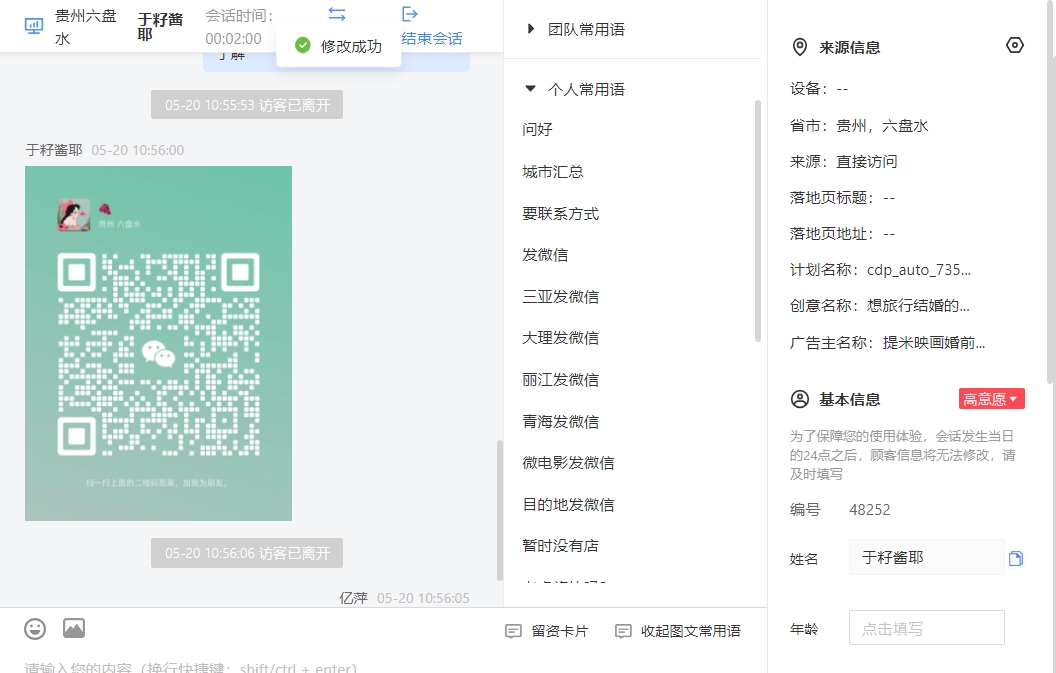
Task: Click the 姓名 field containing 于籽酱耶
Action: [x=927, y=557]
